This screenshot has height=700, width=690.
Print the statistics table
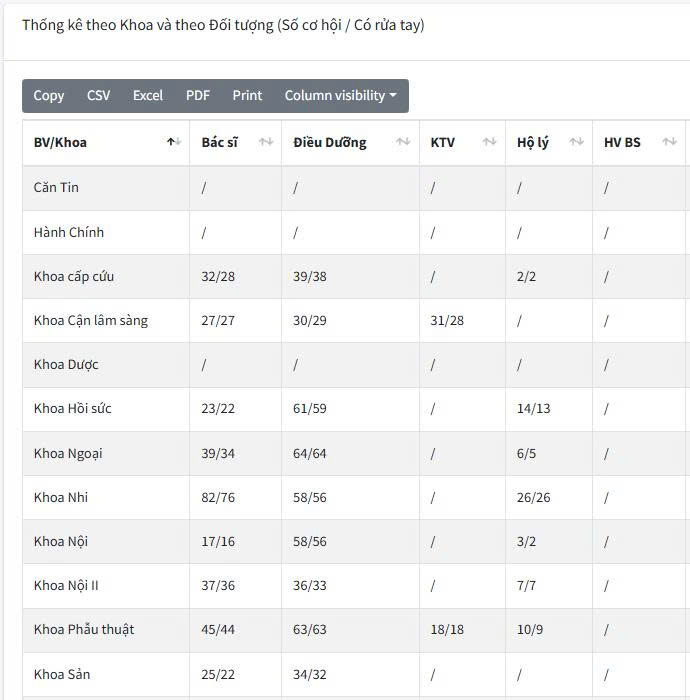(247, 96)
